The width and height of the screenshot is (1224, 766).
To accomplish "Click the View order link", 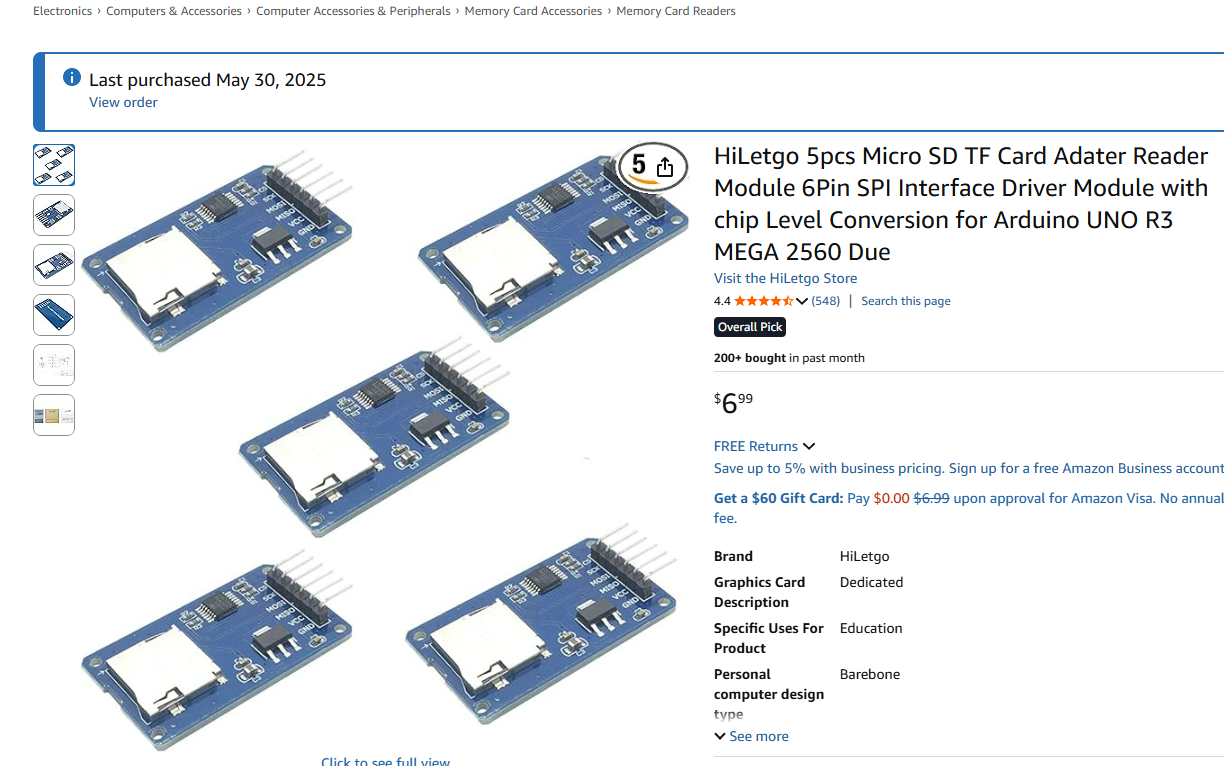I will coord(123,102).
